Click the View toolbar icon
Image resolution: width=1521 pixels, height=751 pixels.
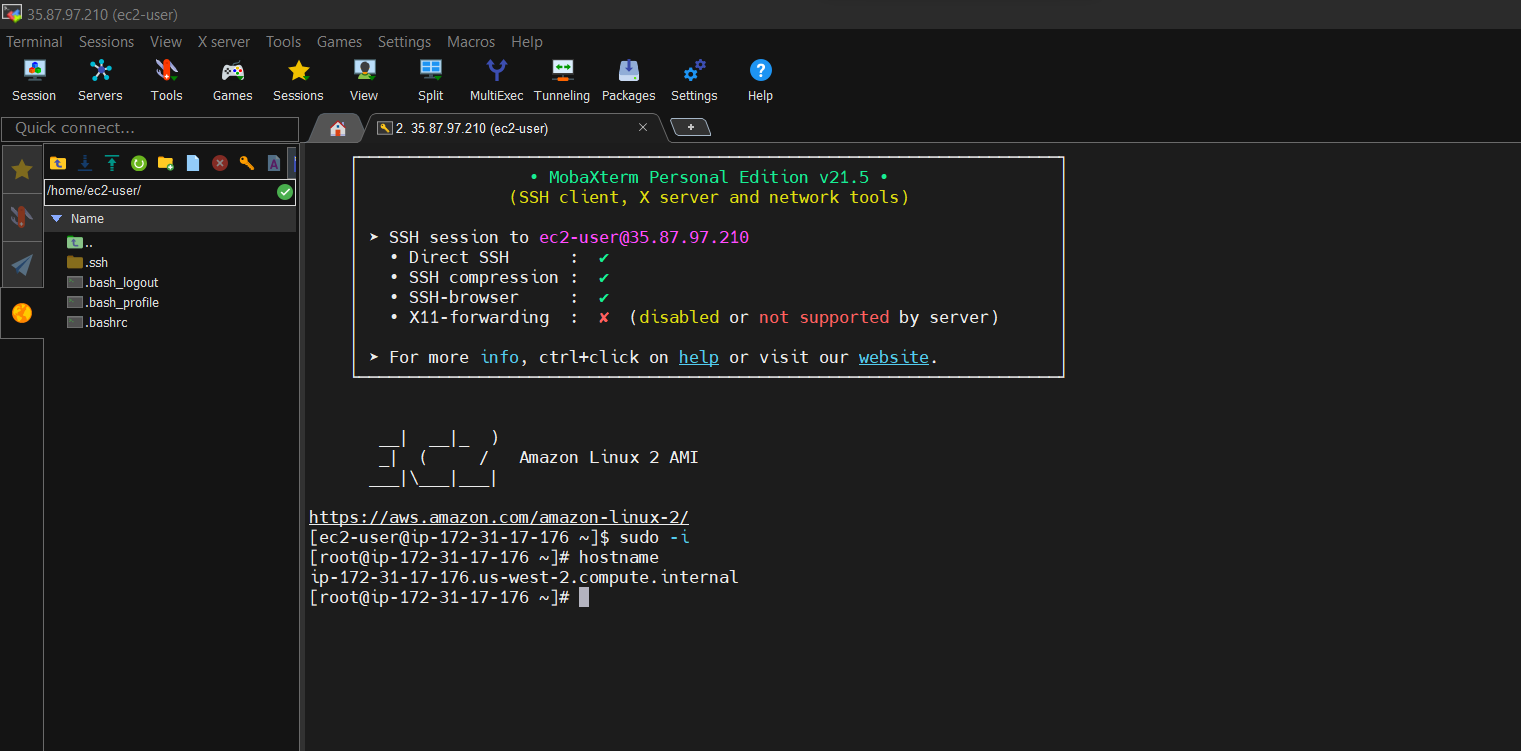(364, 80)
